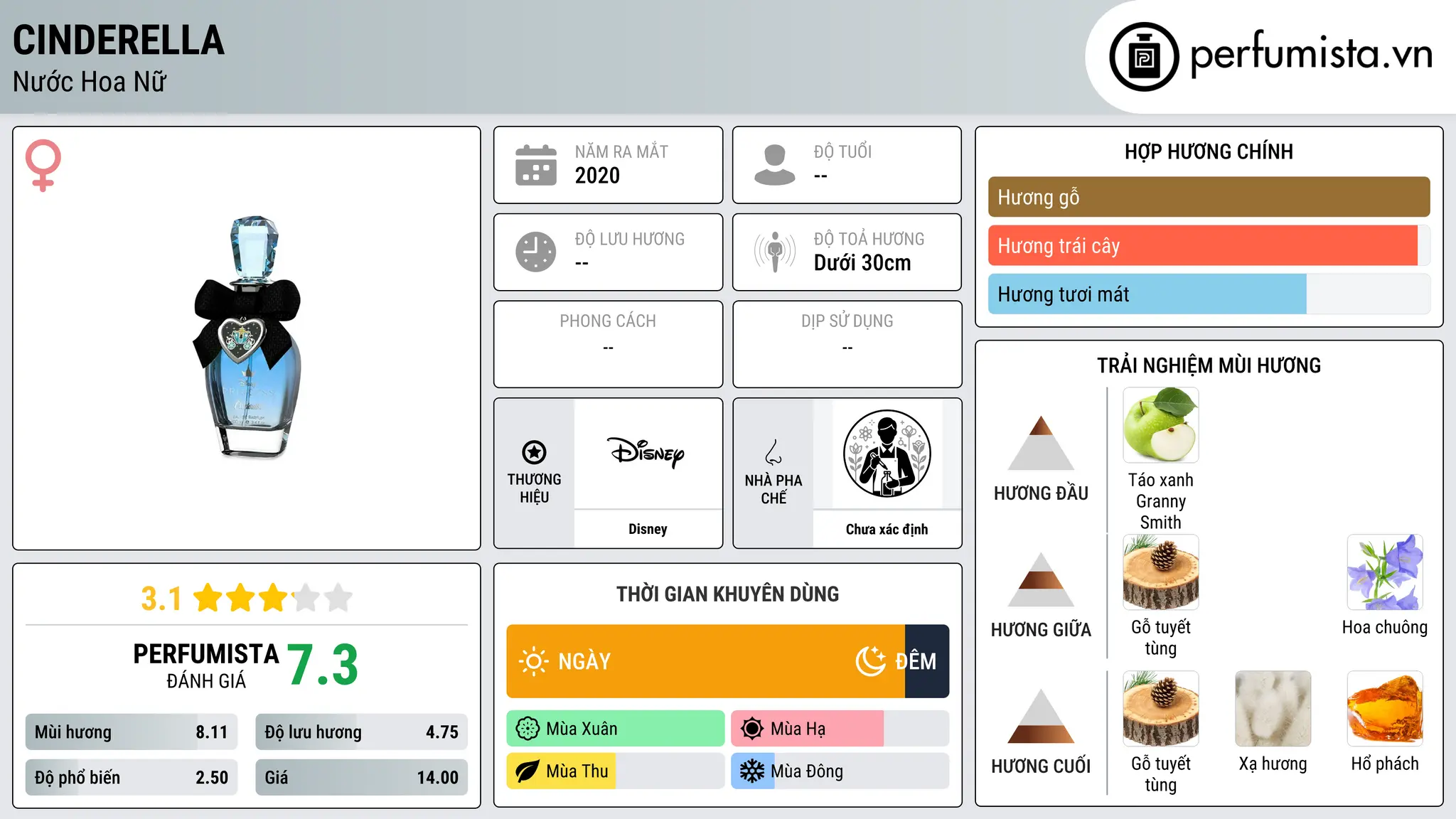Click the Giá 14.00 score bar
1456x819 pixels.
pos(362,778)
